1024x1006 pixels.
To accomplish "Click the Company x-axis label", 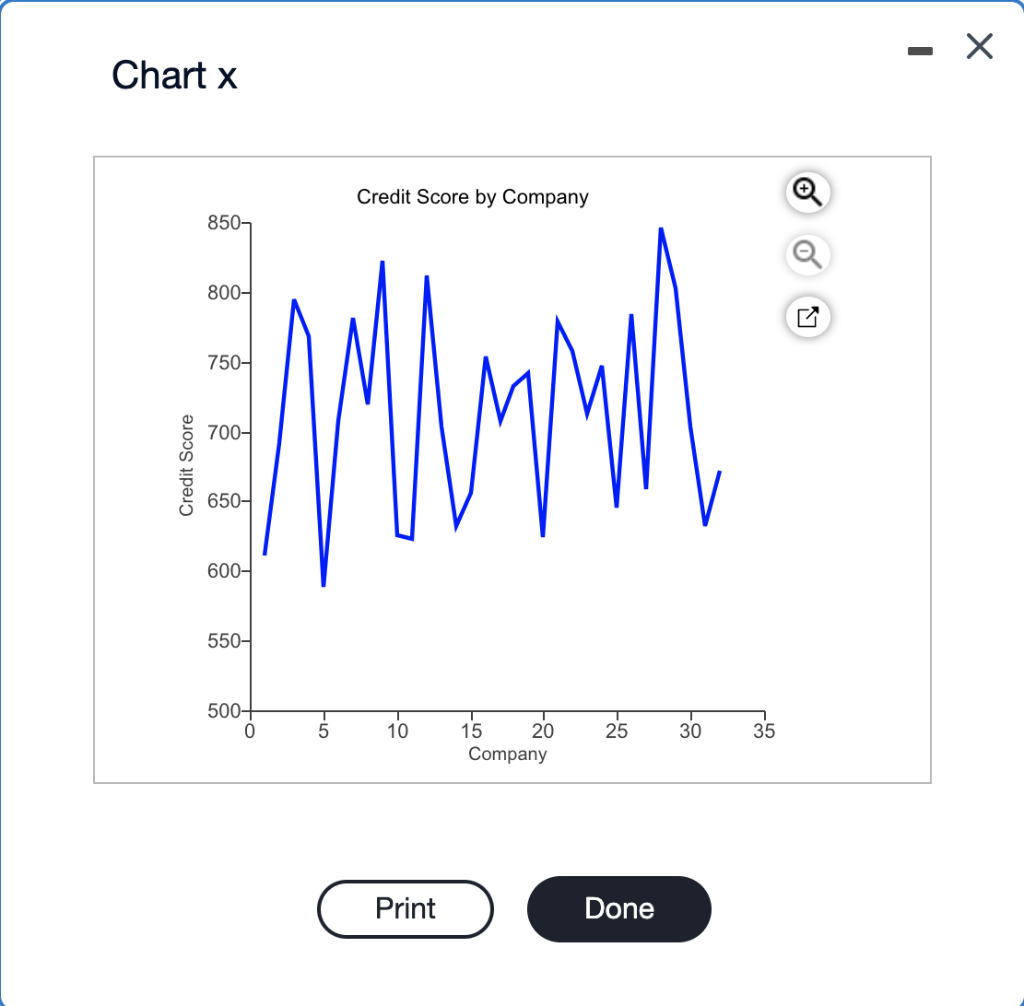I will [507, 754].
